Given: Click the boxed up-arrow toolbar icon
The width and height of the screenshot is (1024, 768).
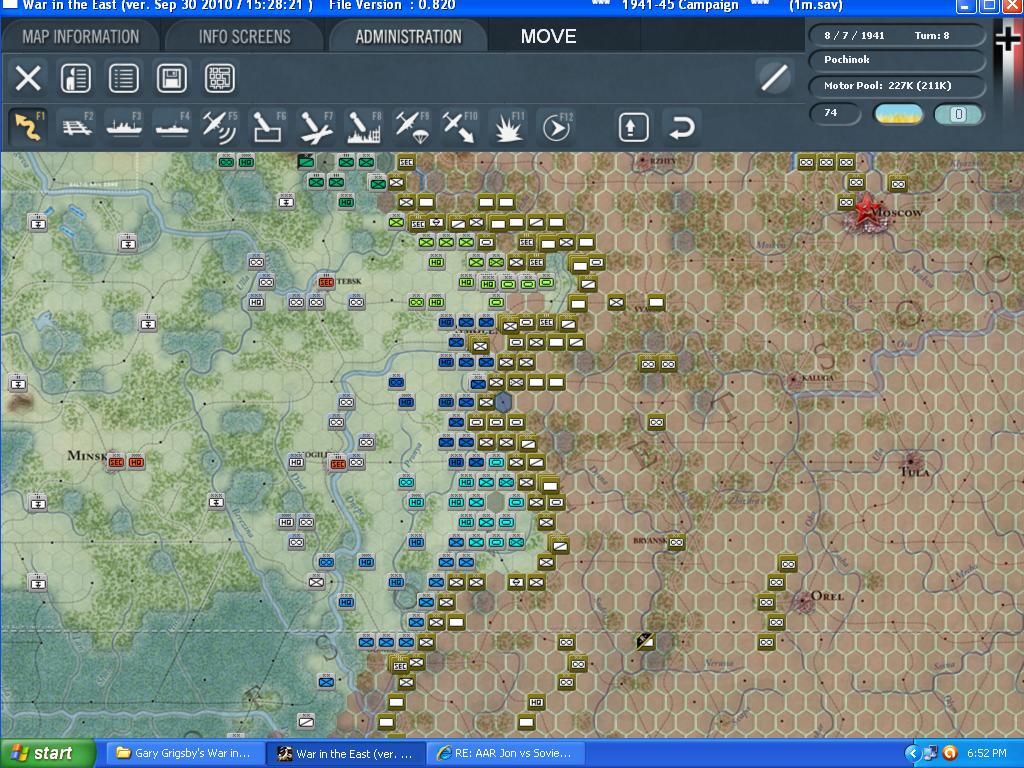Looking at the screenshot, I should (x=633, y=127).
